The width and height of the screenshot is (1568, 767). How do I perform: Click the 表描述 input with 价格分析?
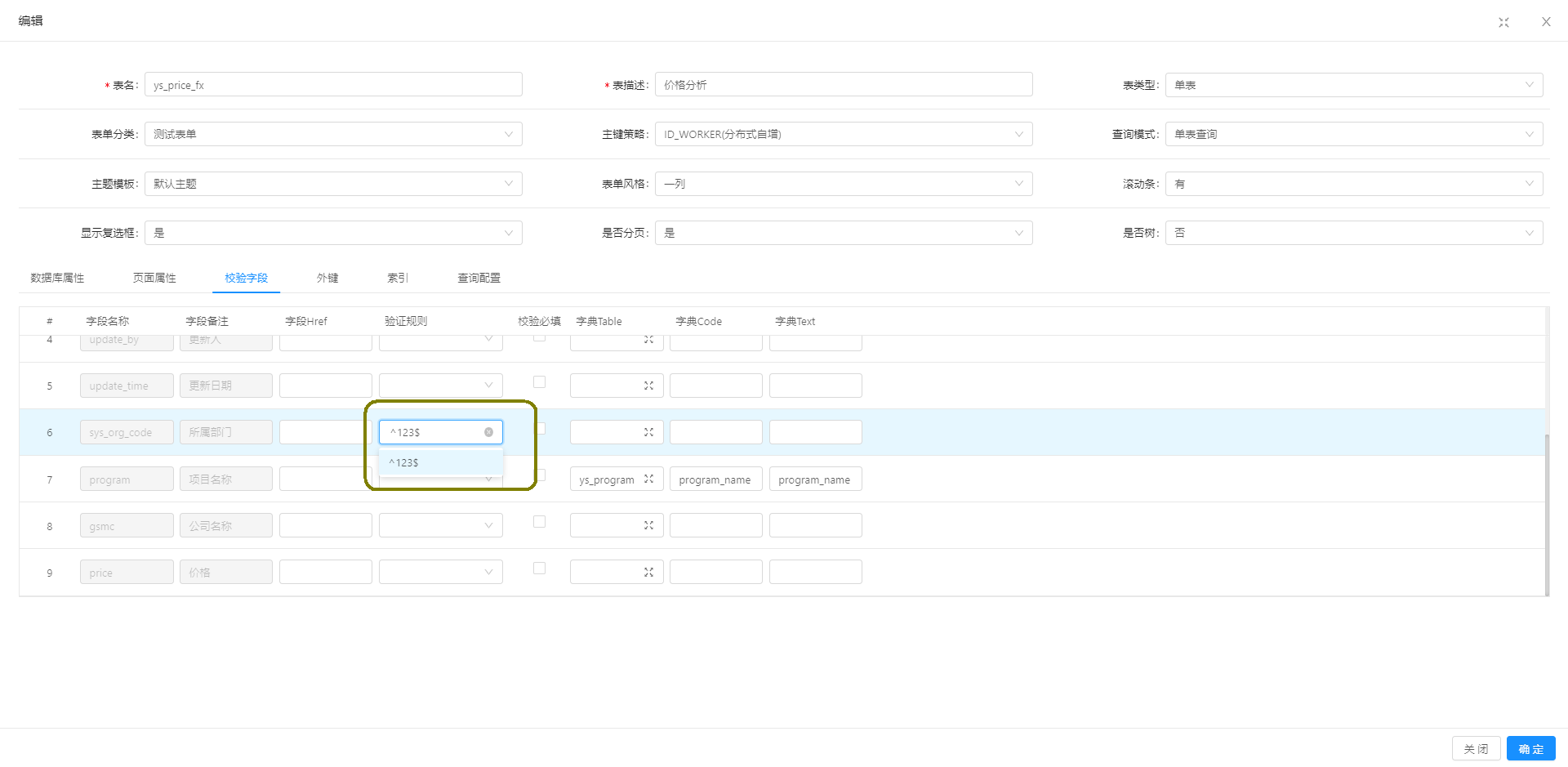844,85
